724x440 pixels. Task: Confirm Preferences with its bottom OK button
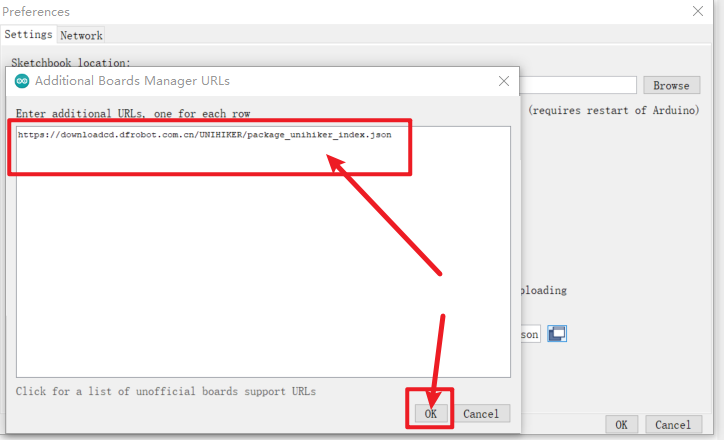click(x=621, y=425)
